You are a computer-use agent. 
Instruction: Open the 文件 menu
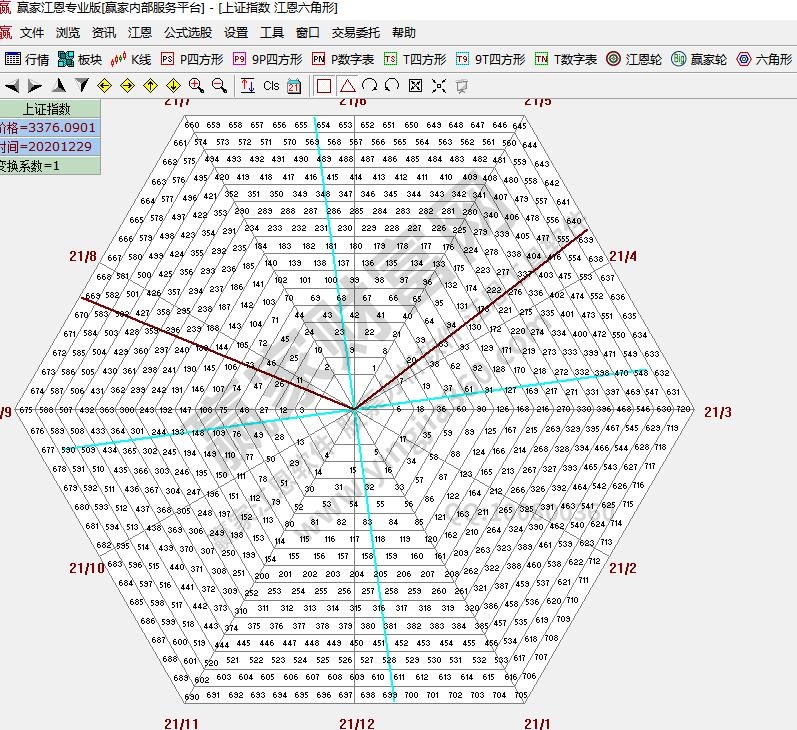point(32,33)
